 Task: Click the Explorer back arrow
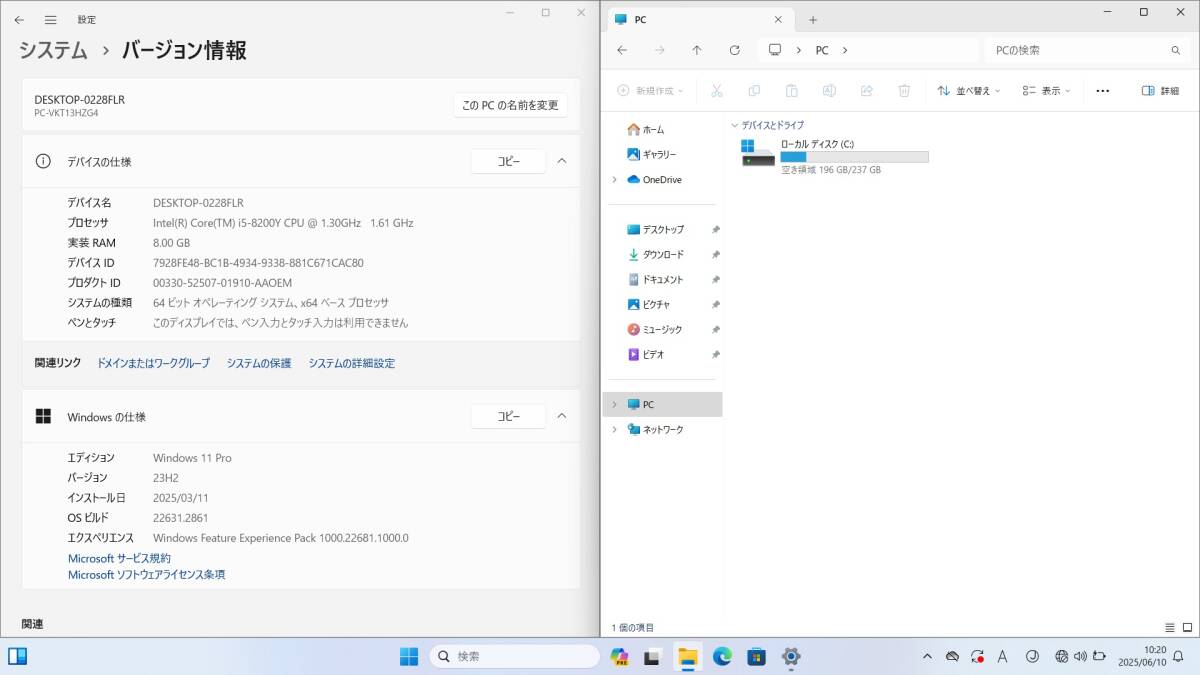tap(622, 50)
